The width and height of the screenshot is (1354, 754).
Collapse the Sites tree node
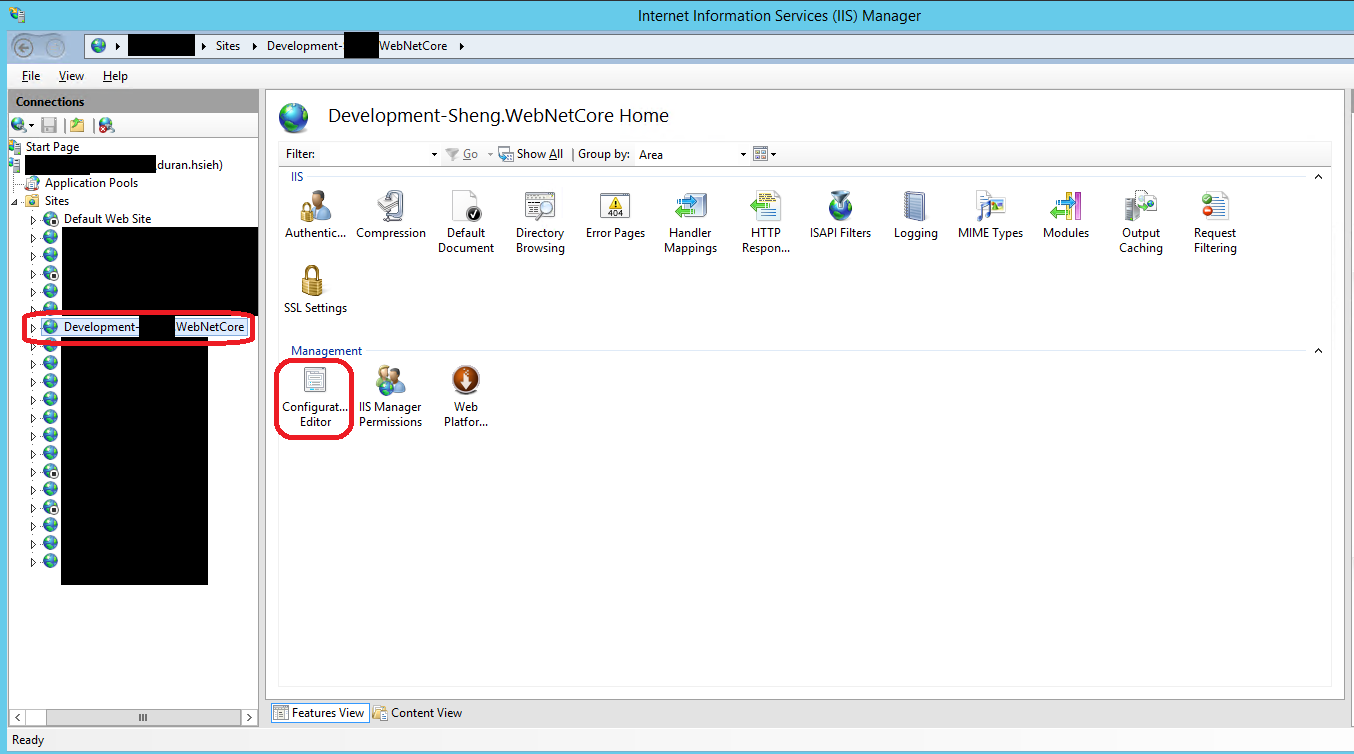click(x=15, y=201)
